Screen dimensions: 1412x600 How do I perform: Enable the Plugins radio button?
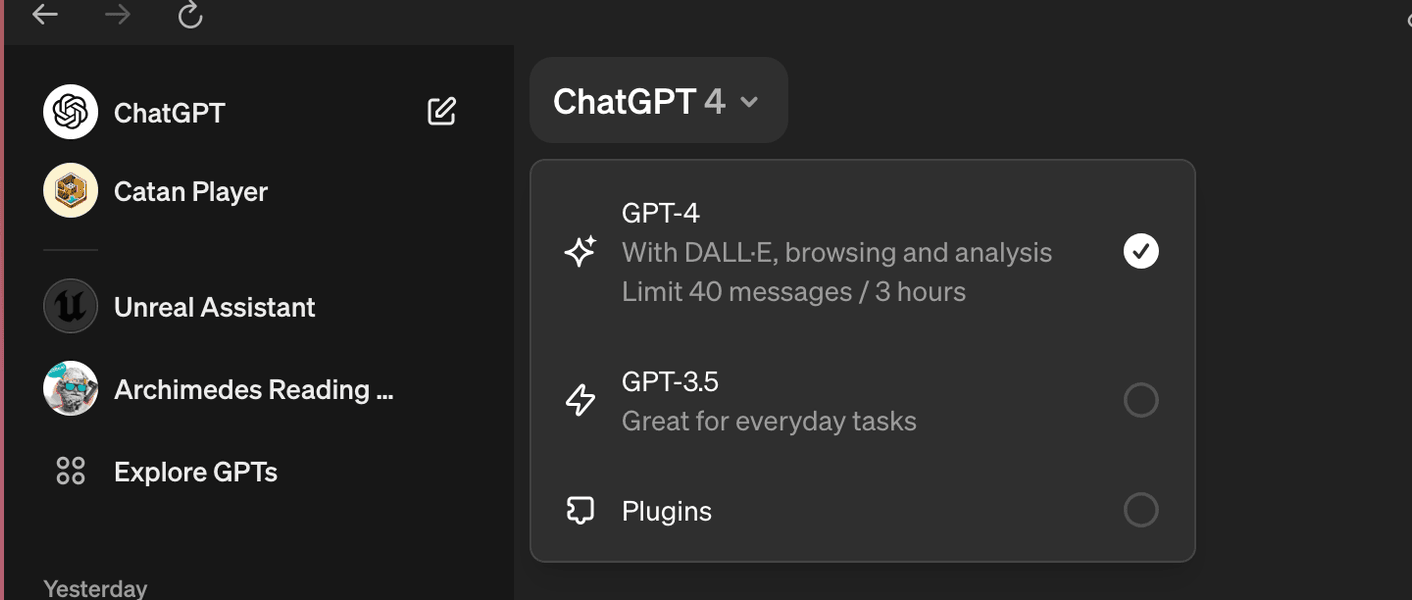click(x=1140, y=510)
